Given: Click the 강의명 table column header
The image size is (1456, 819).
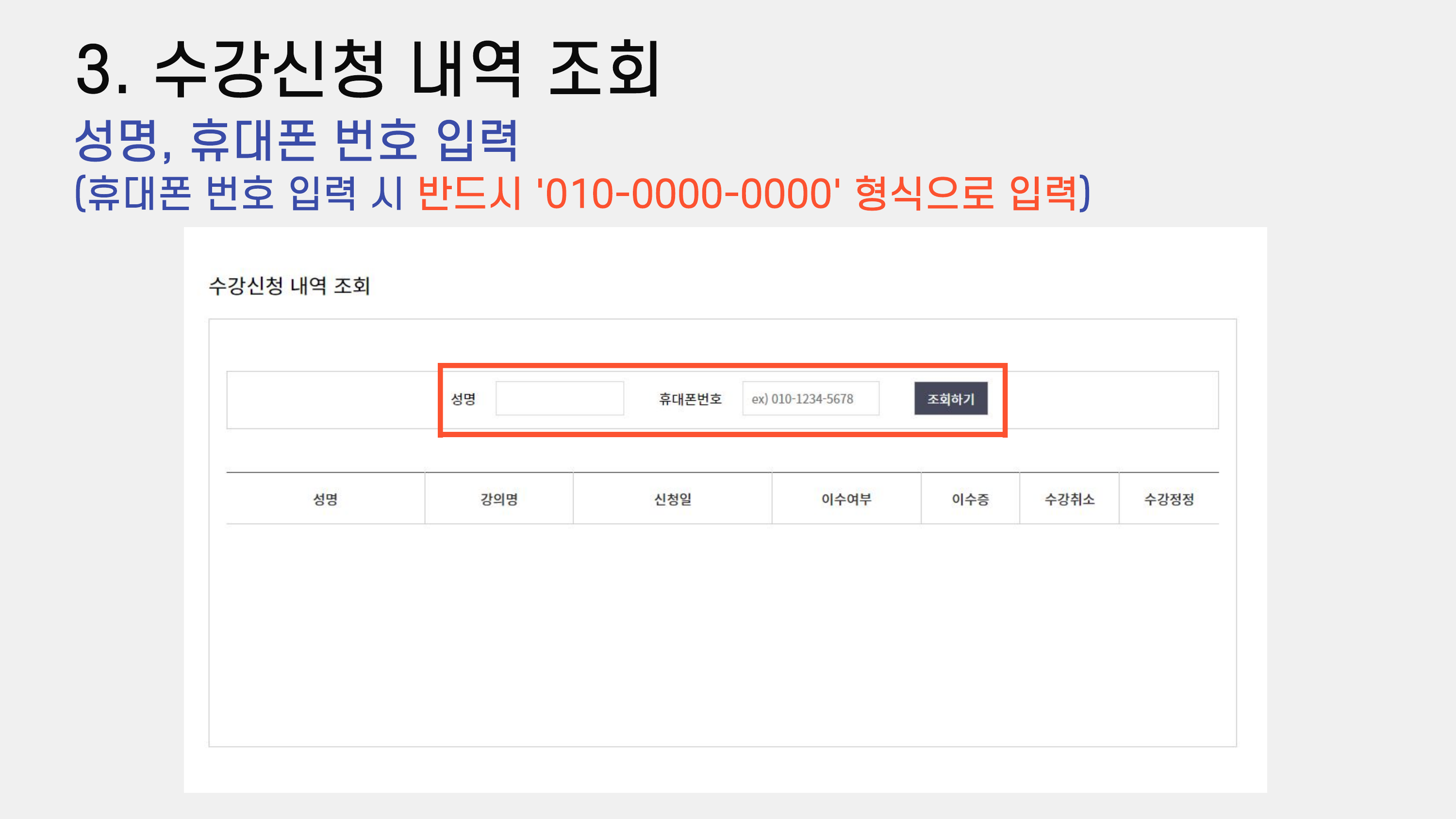Looking at the screenshot, I should coord(499,499).
